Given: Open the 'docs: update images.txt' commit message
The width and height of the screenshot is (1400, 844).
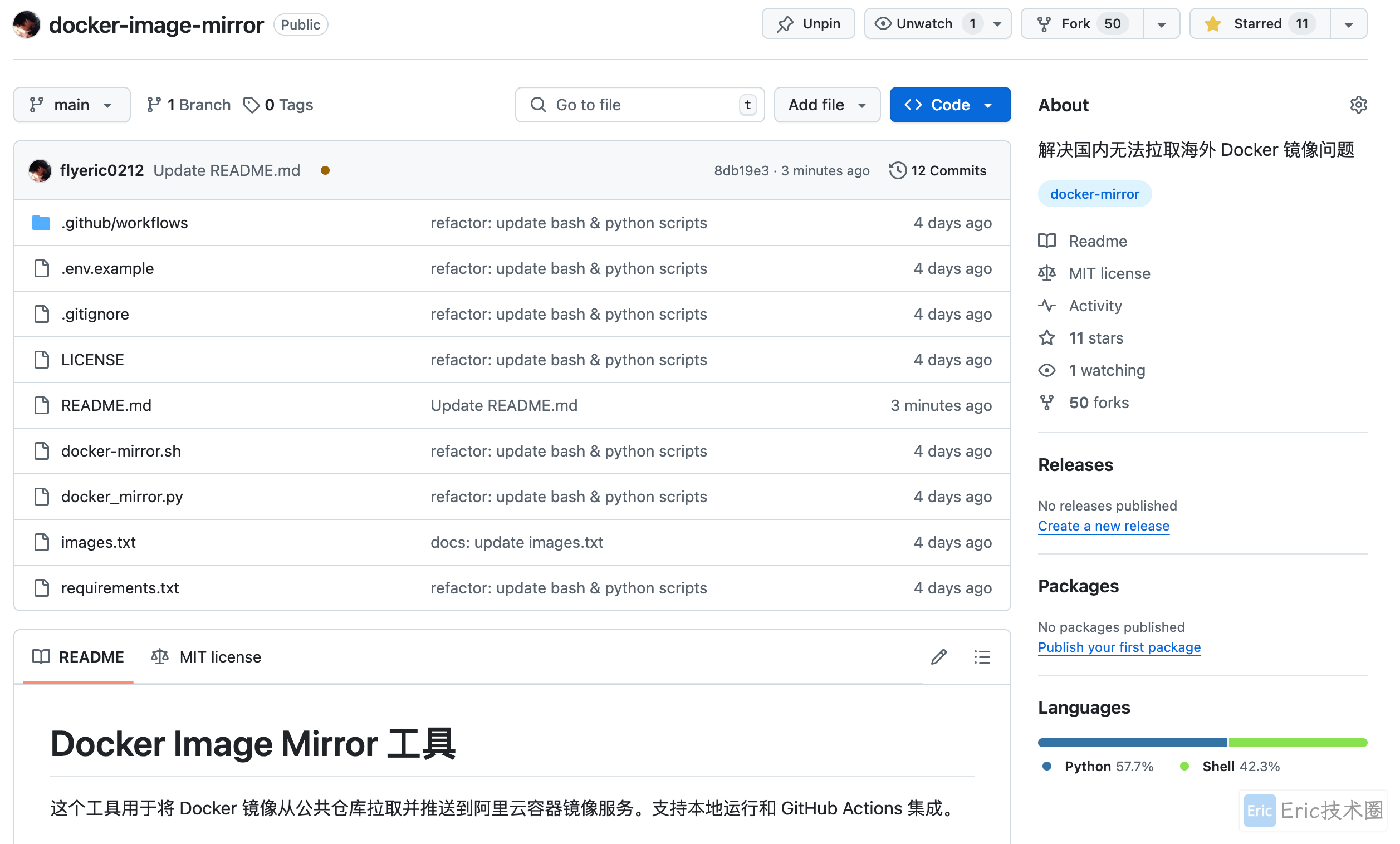Looking at the screenshot, I should (x=516, y=542).
